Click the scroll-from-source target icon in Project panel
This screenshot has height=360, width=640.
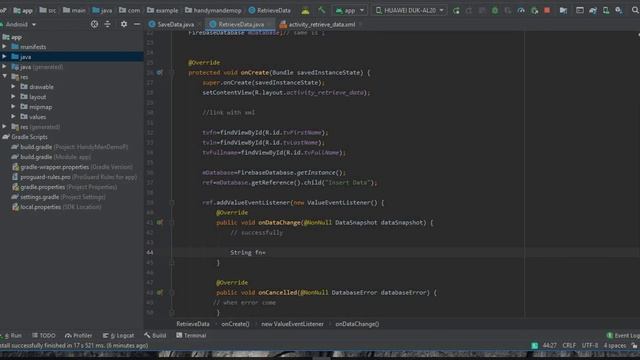(x=94, y=24)
